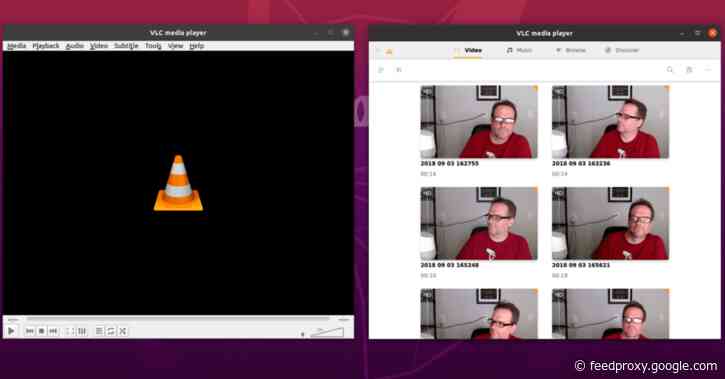Click the VLC cone logo in the player
Image resolution: width=725 pixels, height=379 pixels.
click(178, 183)
